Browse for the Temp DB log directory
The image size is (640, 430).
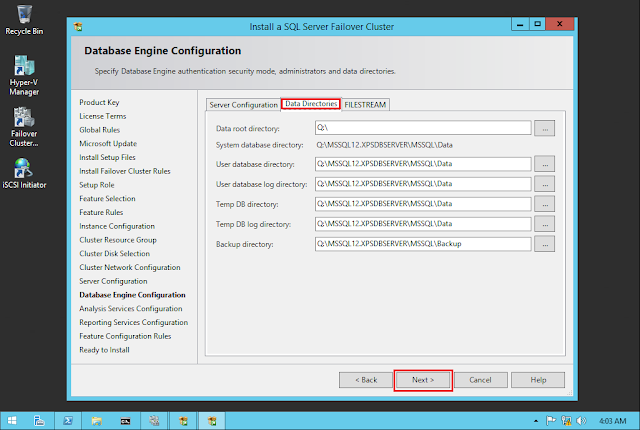[x=545, y=224]
